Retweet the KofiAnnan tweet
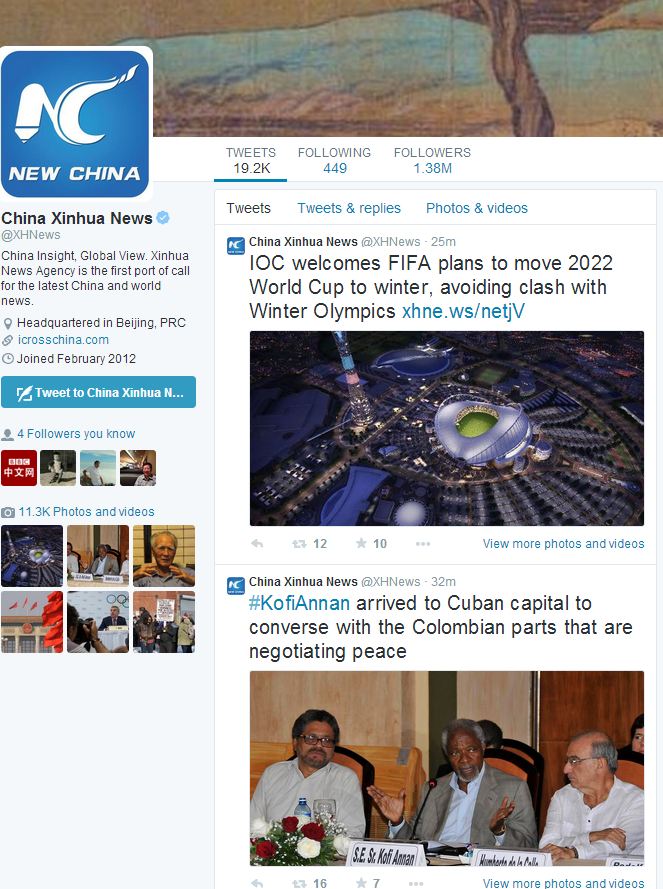The height and width of the screenshot is (889, 663). 309,883
